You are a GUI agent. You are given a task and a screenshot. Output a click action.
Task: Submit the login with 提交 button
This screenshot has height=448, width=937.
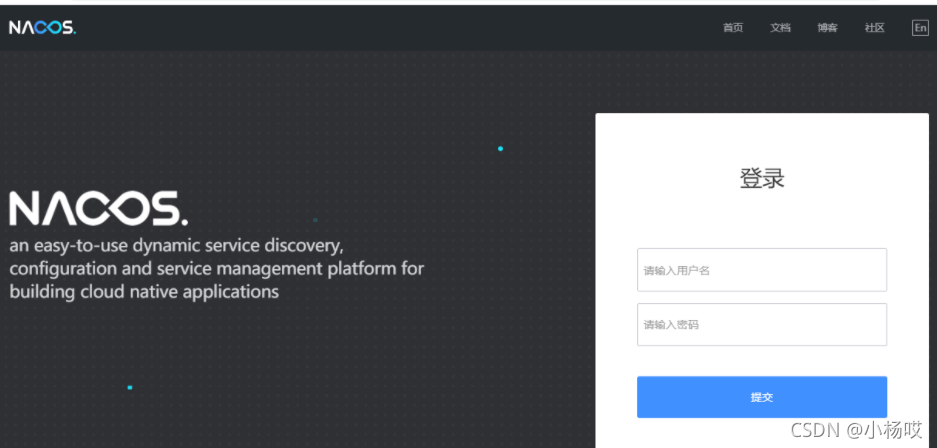762,397
